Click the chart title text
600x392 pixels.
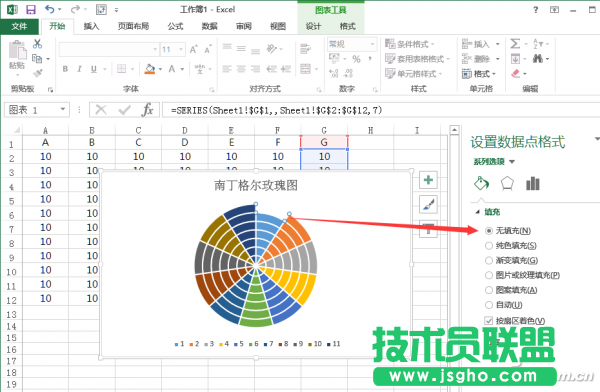click(x=256, y=185)
